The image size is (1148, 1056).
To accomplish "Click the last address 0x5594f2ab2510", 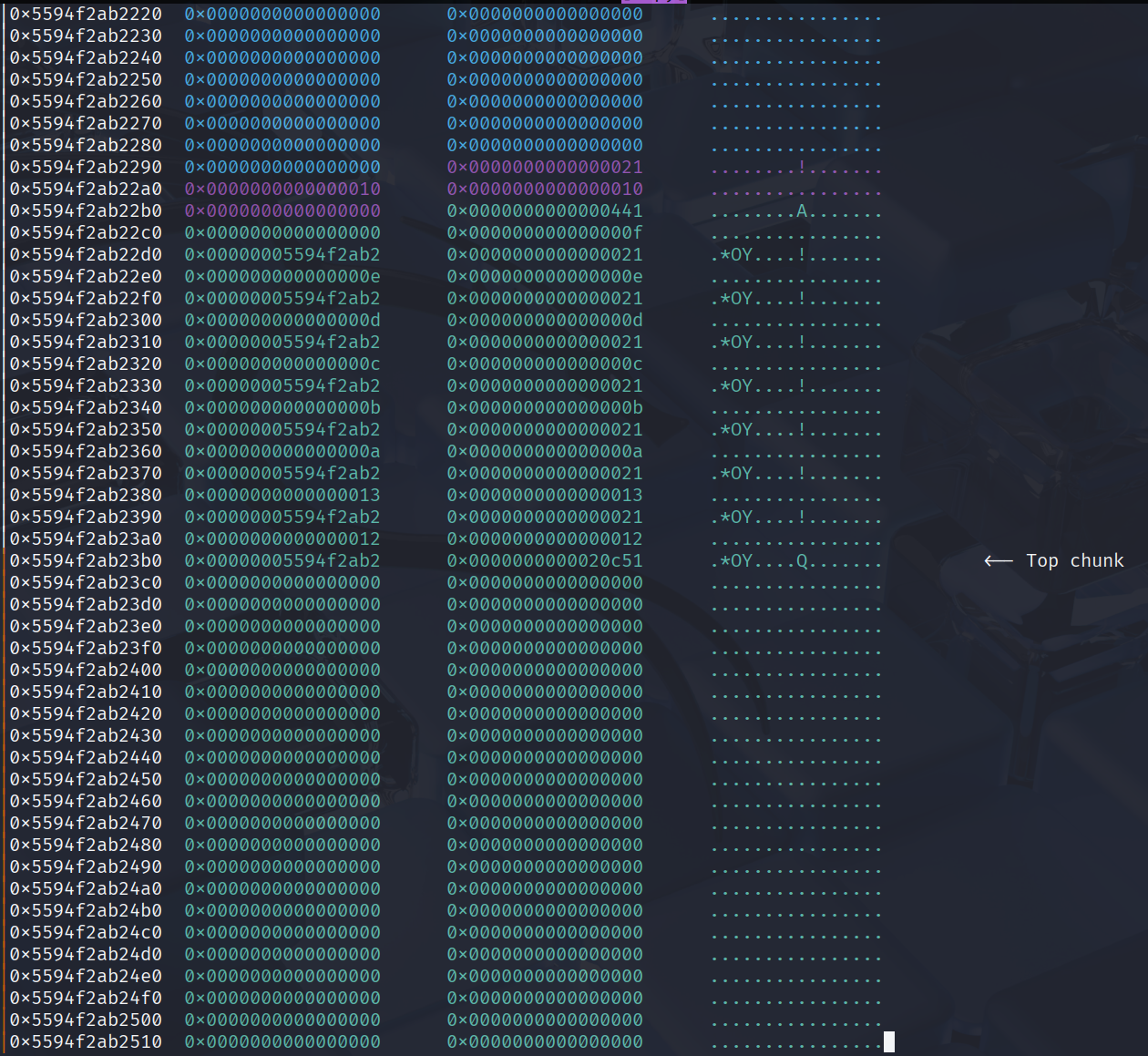I will pos(86,1041).
